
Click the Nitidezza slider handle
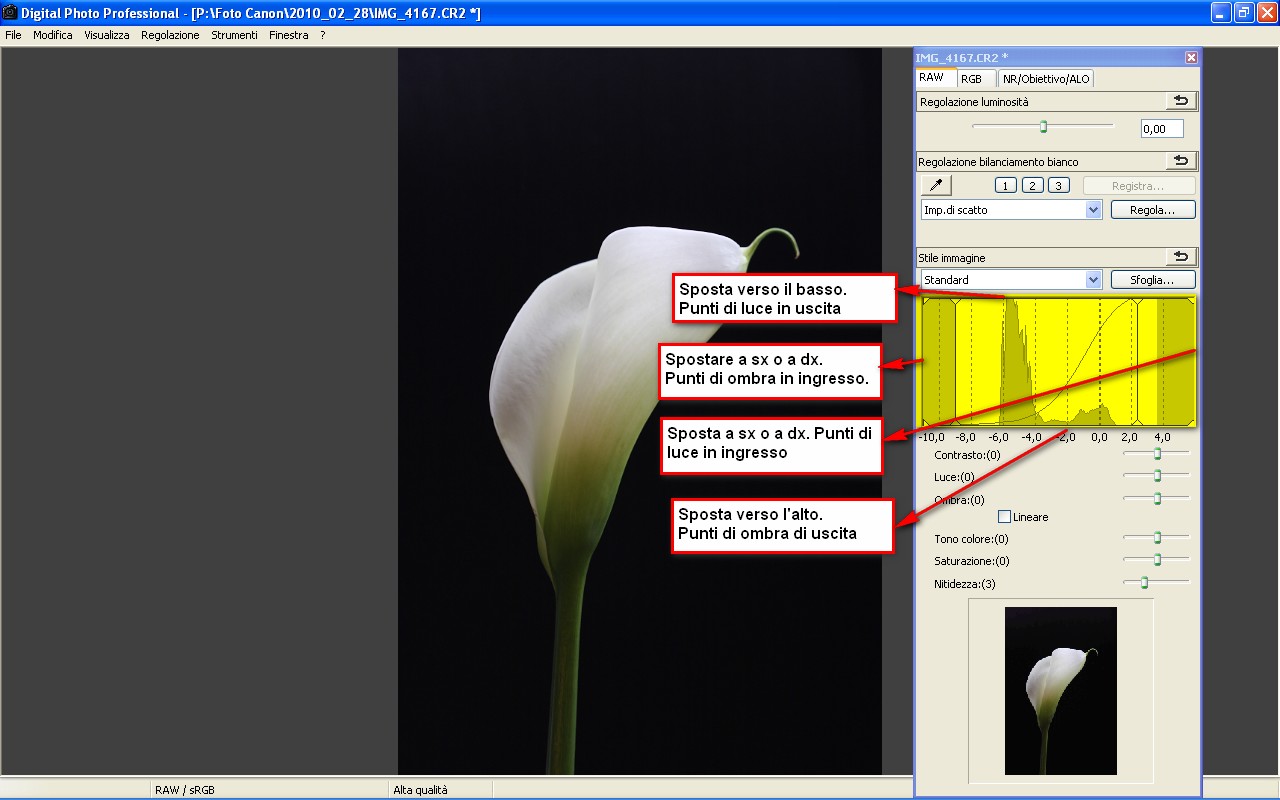pyautogui.click(x=1144, y=582)
